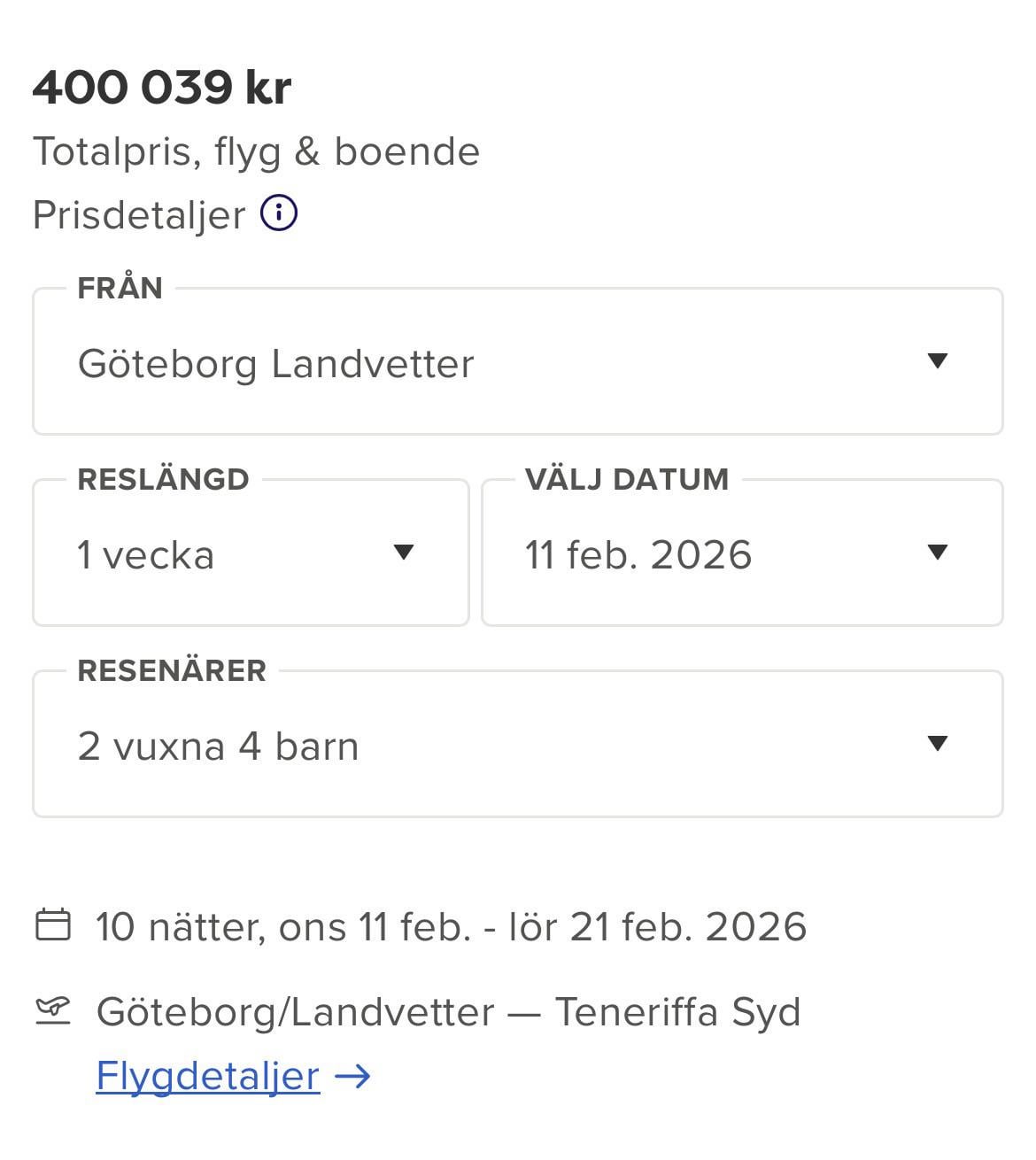1036x1160 pixels.
Task: Click the right arrow after Flygdetaljer
Action: pos(352,1077)
